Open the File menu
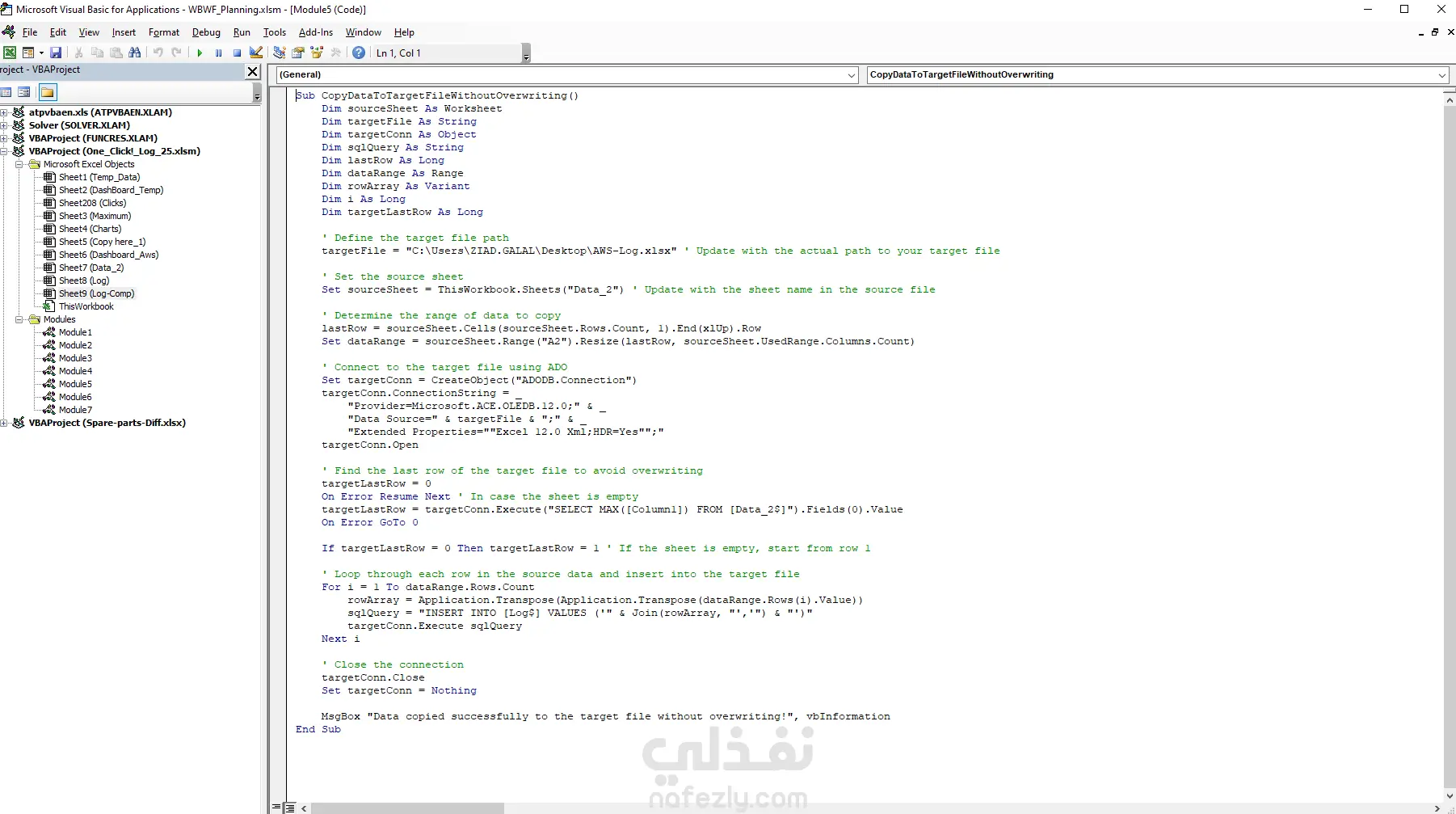 [30, 32]
